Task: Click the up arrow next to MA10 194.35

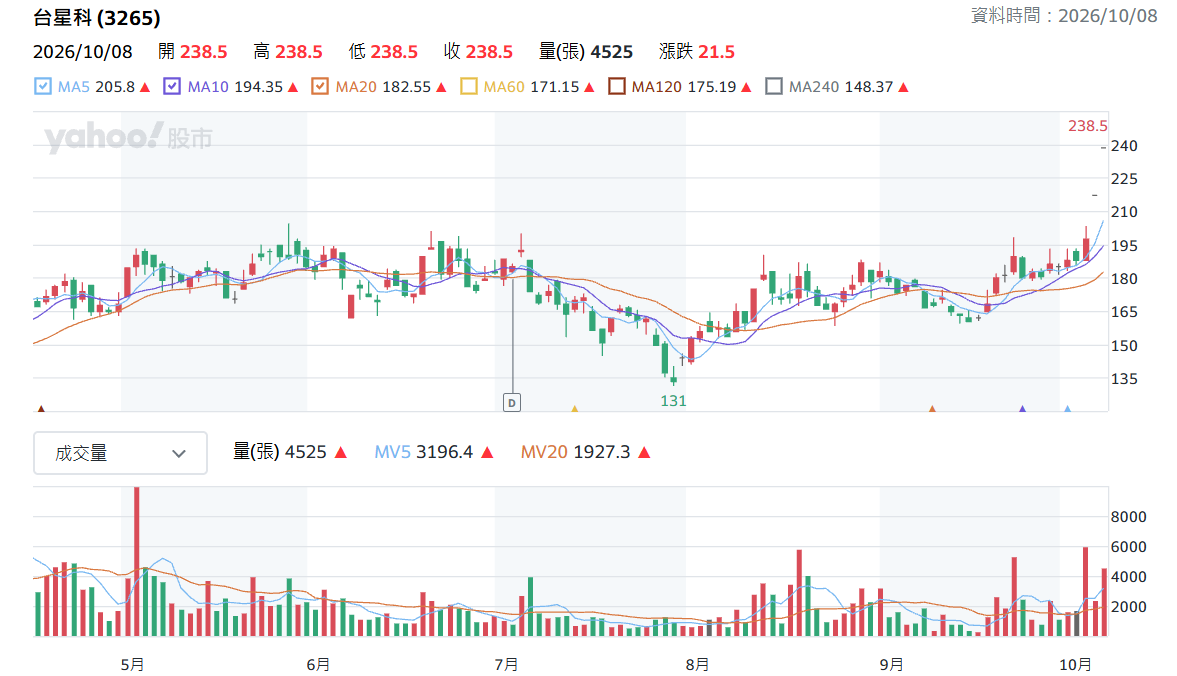Action: 293,88
